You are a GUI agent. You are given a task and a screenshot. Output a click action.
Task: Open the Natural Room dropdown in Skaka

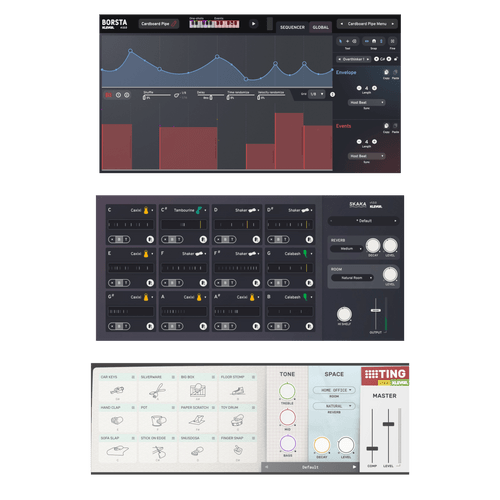click(x=352, y=278)
